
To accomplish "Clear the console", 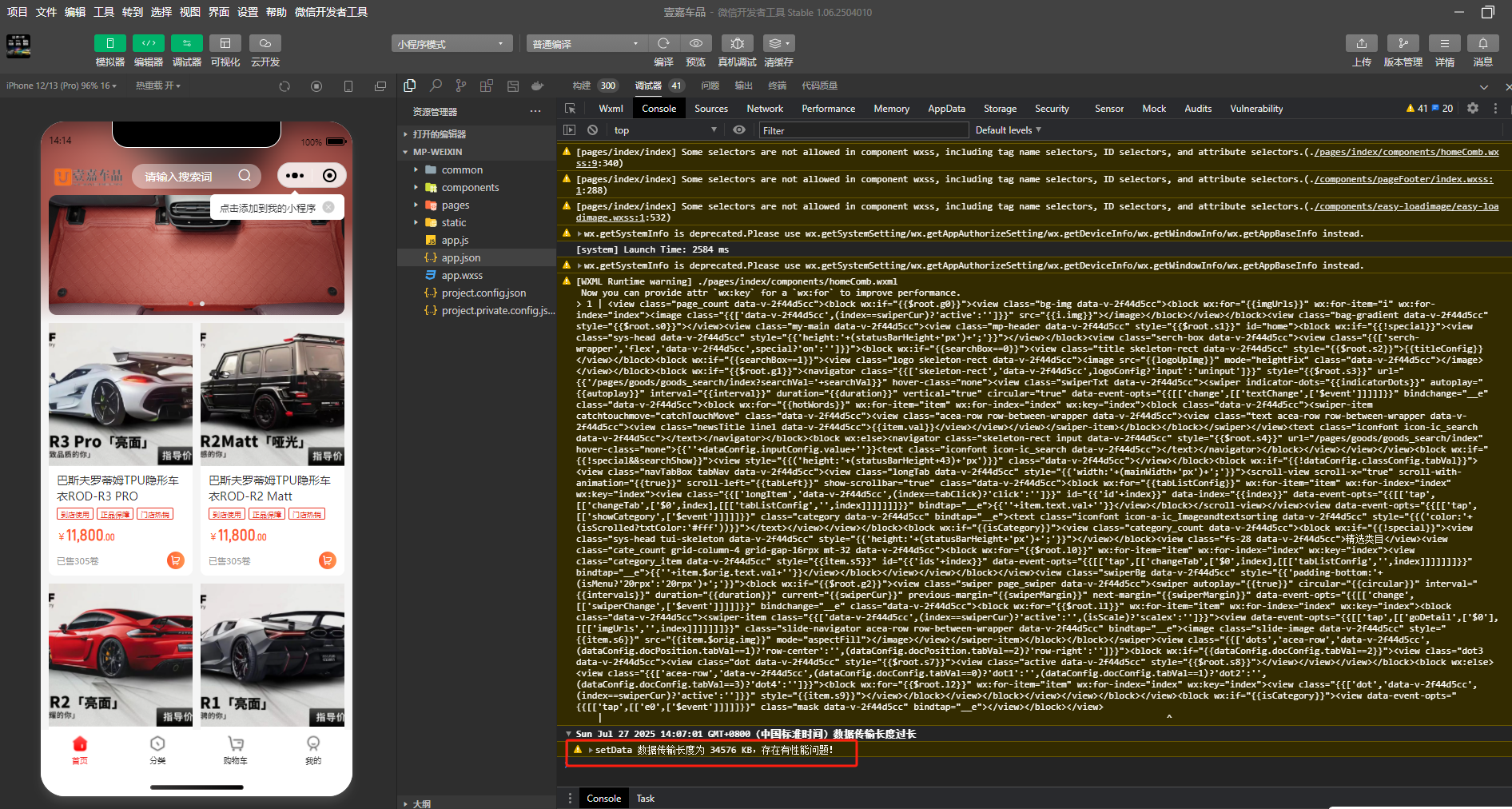I will pyautogui.click(x=592, y=130).
